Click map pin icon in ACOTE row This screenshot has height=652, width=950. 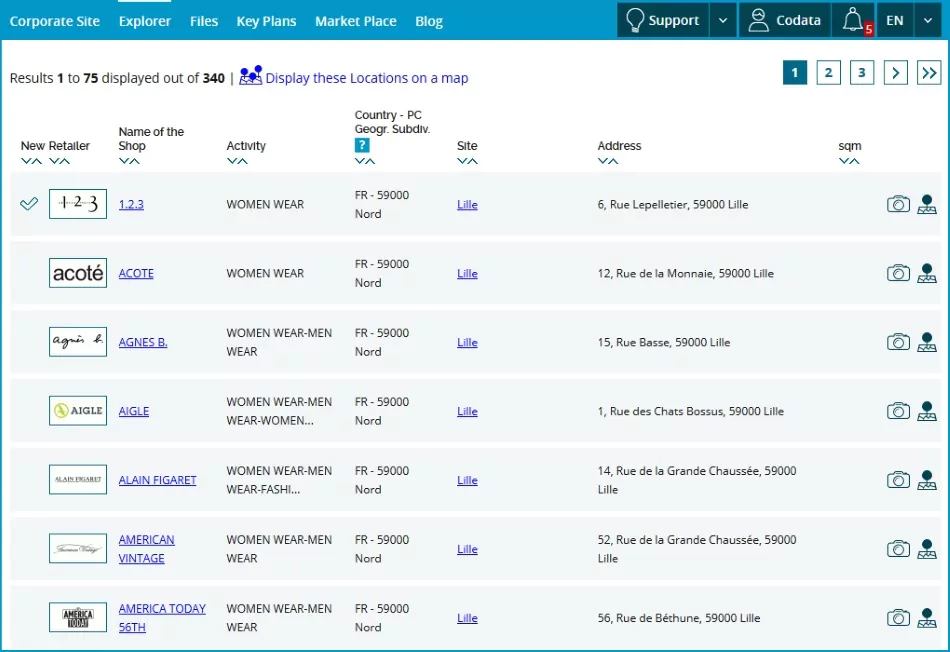926,273
